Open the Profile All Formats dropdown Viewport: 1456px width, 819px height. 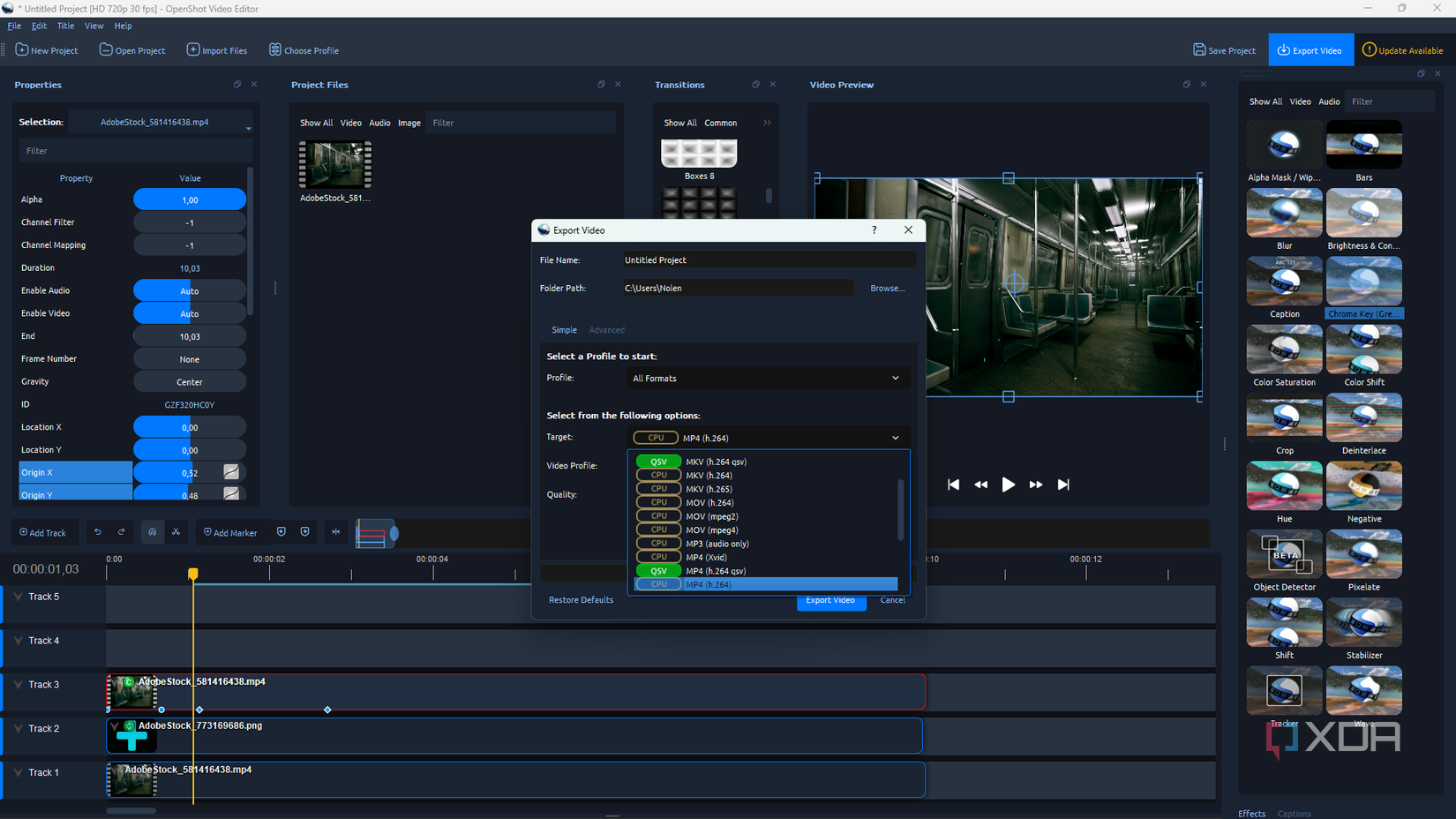click(765, 378)
